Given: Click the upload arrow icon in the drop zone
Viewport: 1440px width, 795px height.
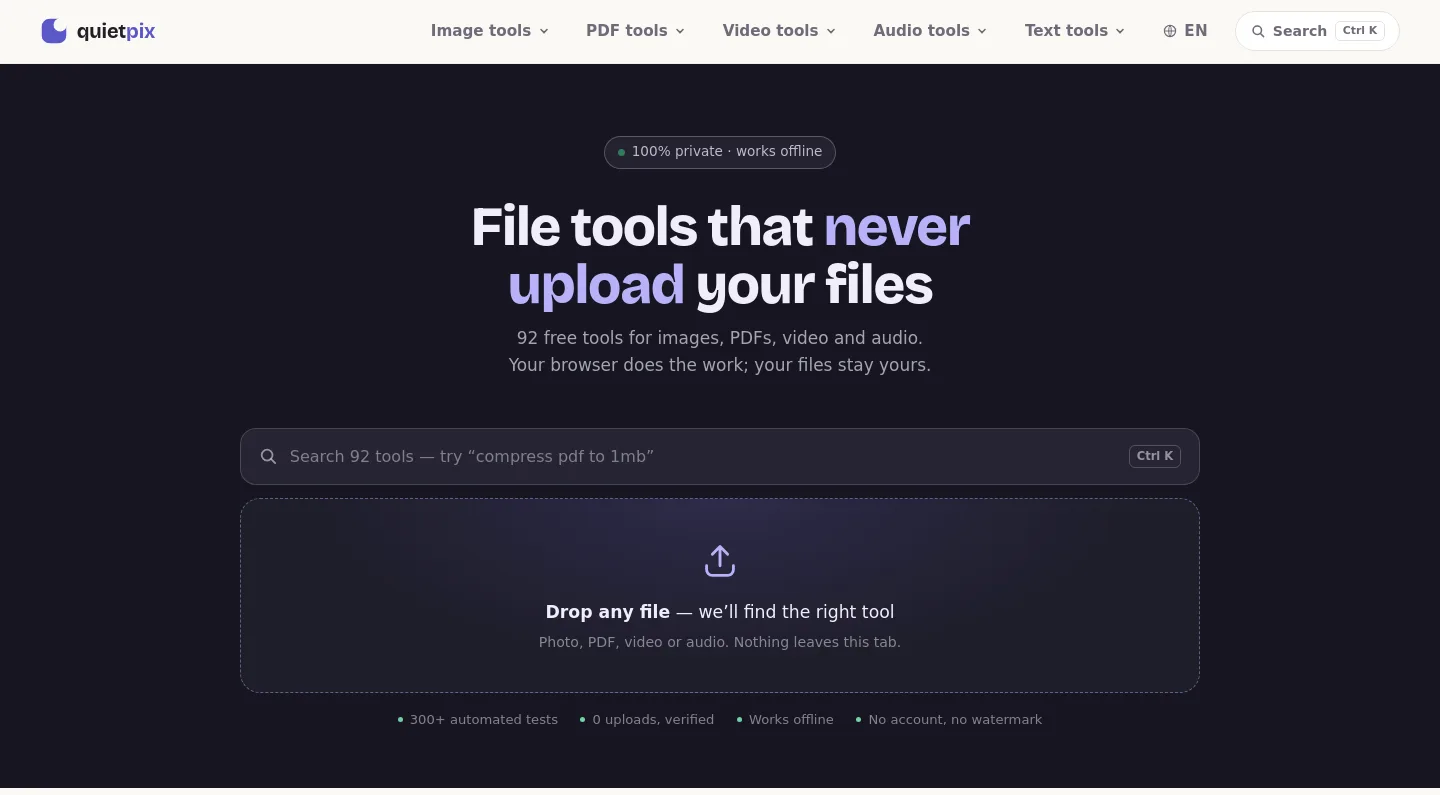Looking at the screenshot, I should [720, 561].
